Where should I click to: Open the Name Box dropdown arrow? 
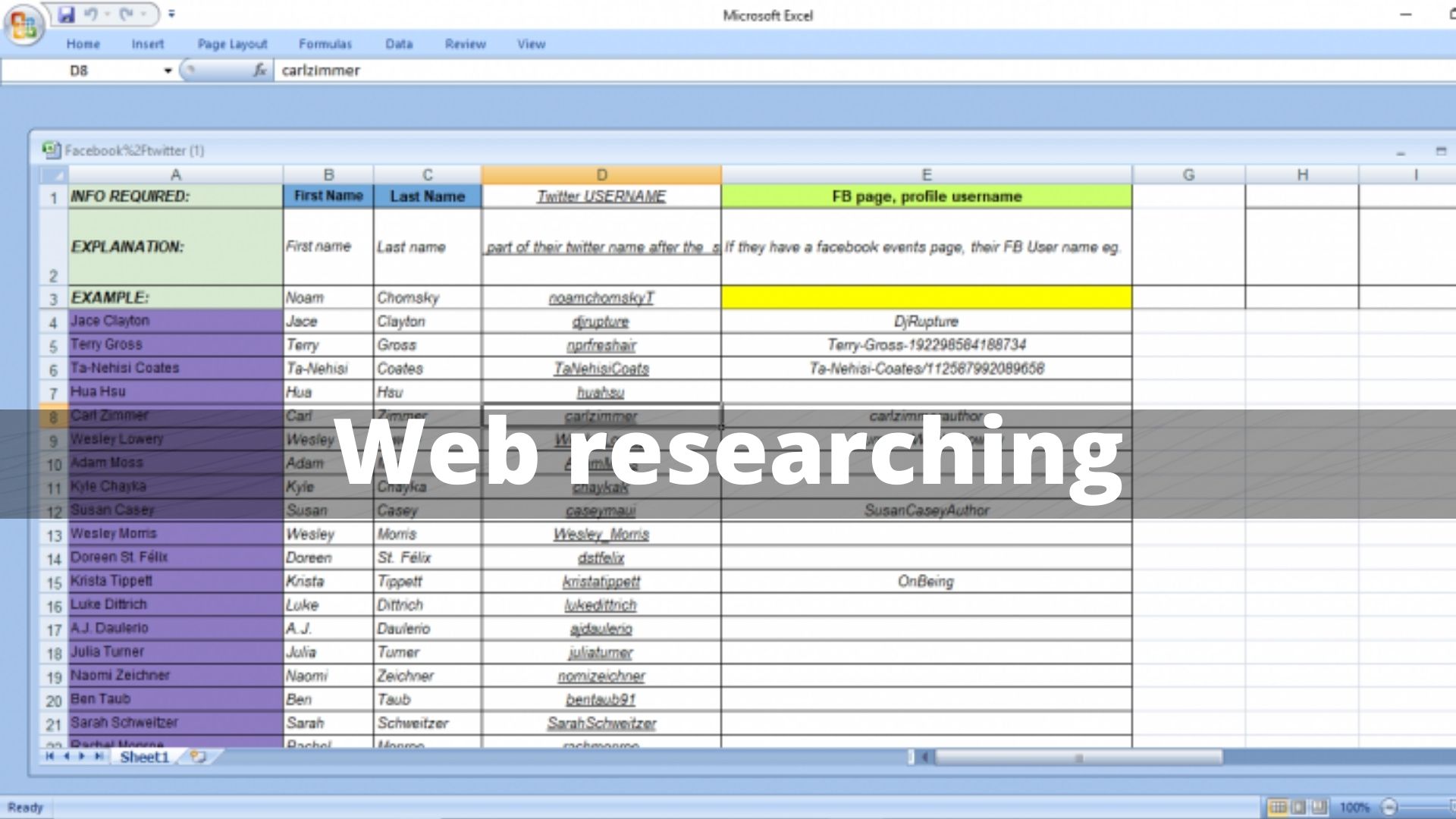[168, 71]
